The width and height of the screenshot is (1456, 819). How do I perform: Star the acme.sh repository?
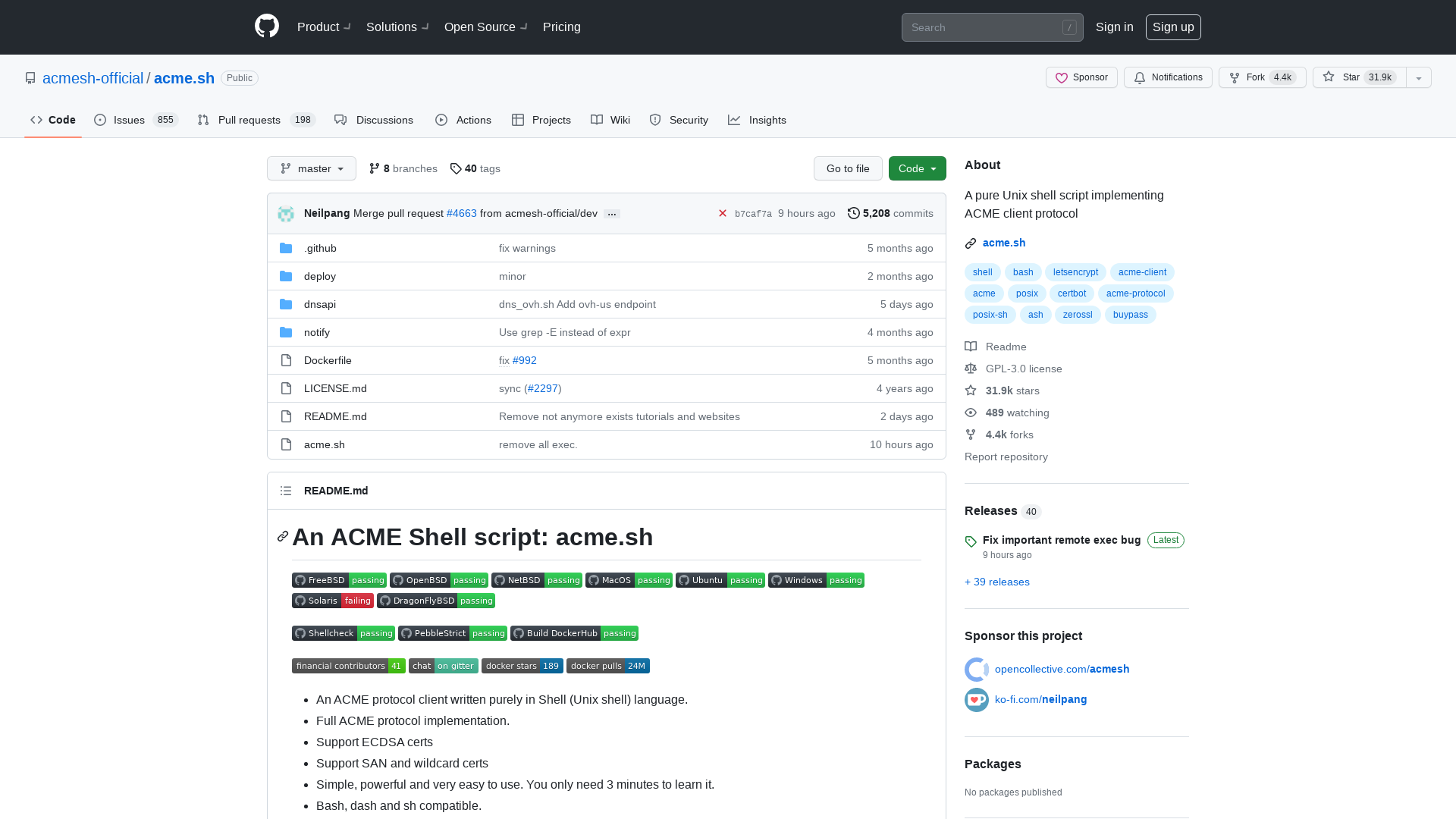click(x=1359, y=77)
